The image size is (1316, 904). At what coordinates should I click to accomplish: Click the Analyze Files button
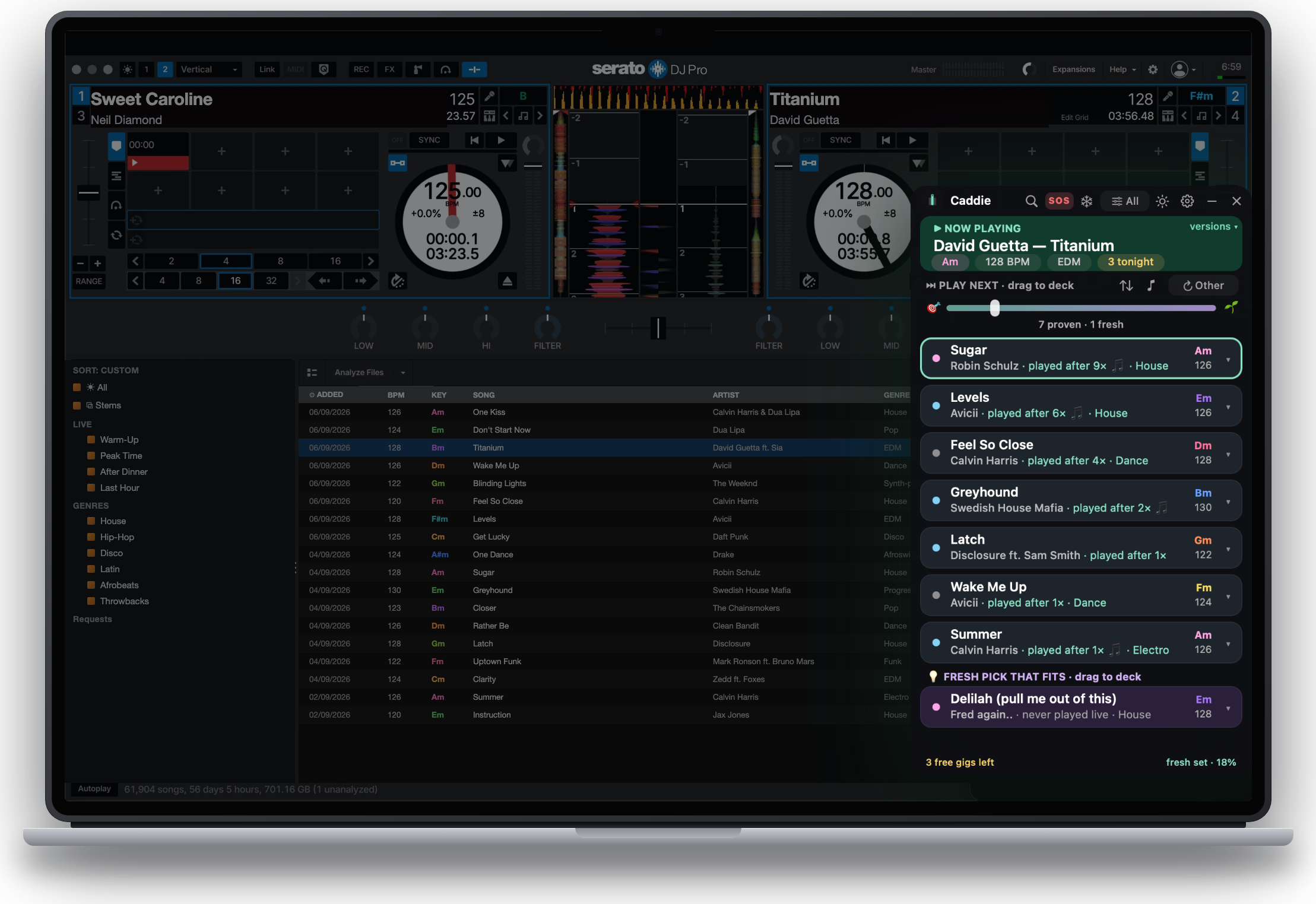point(359,373)
